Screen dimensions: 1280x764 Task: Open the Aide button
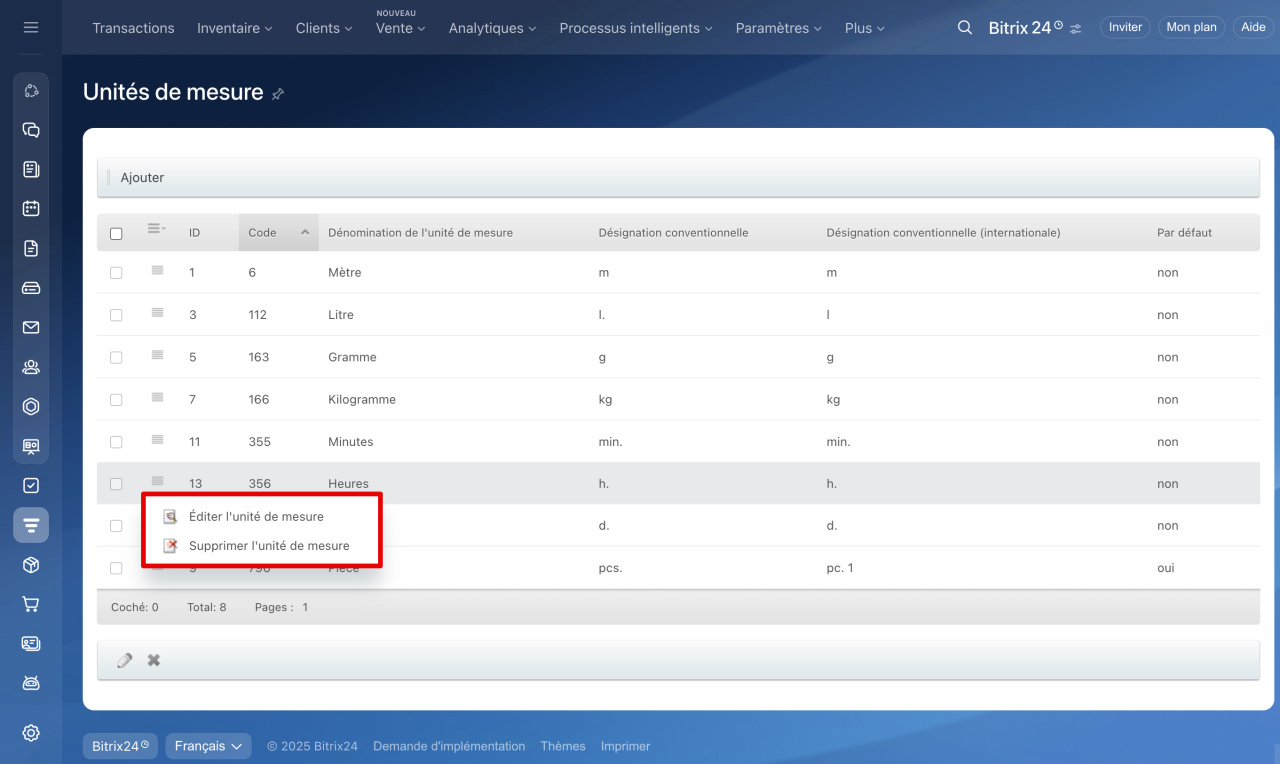(x=1253, y=27)
